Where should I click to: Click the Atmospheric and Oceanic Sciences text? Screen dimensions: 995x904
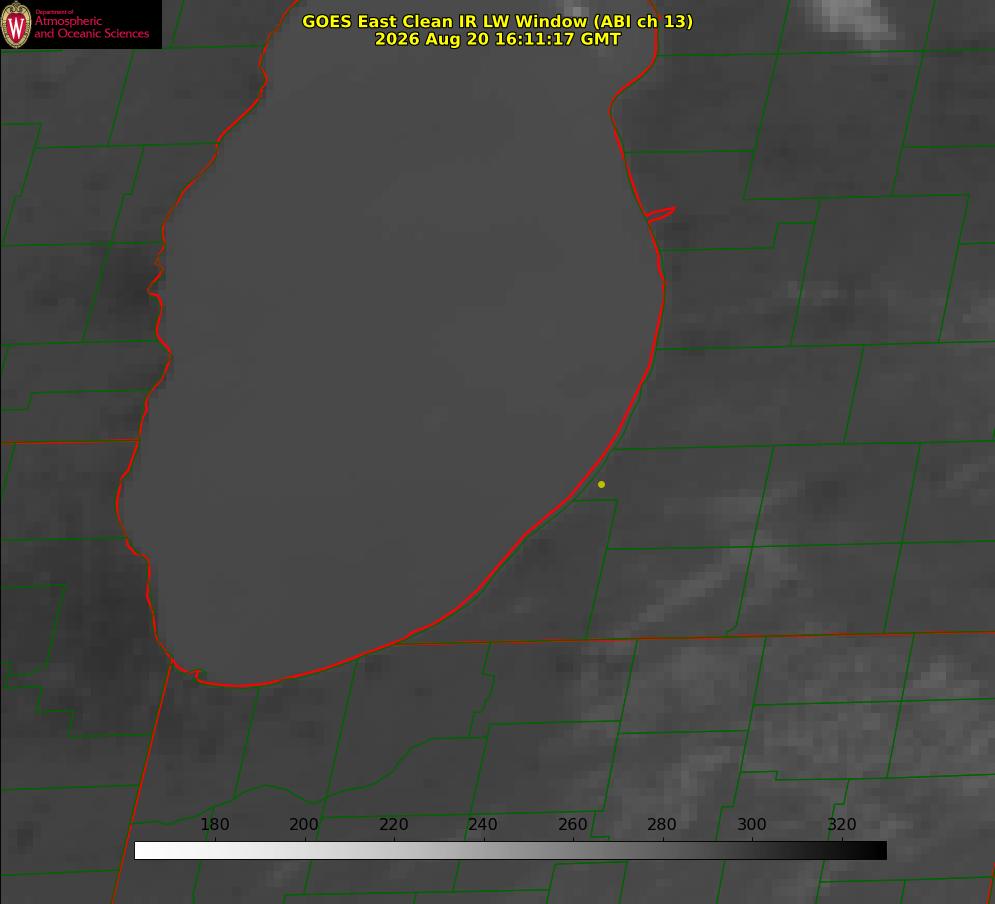91,27
